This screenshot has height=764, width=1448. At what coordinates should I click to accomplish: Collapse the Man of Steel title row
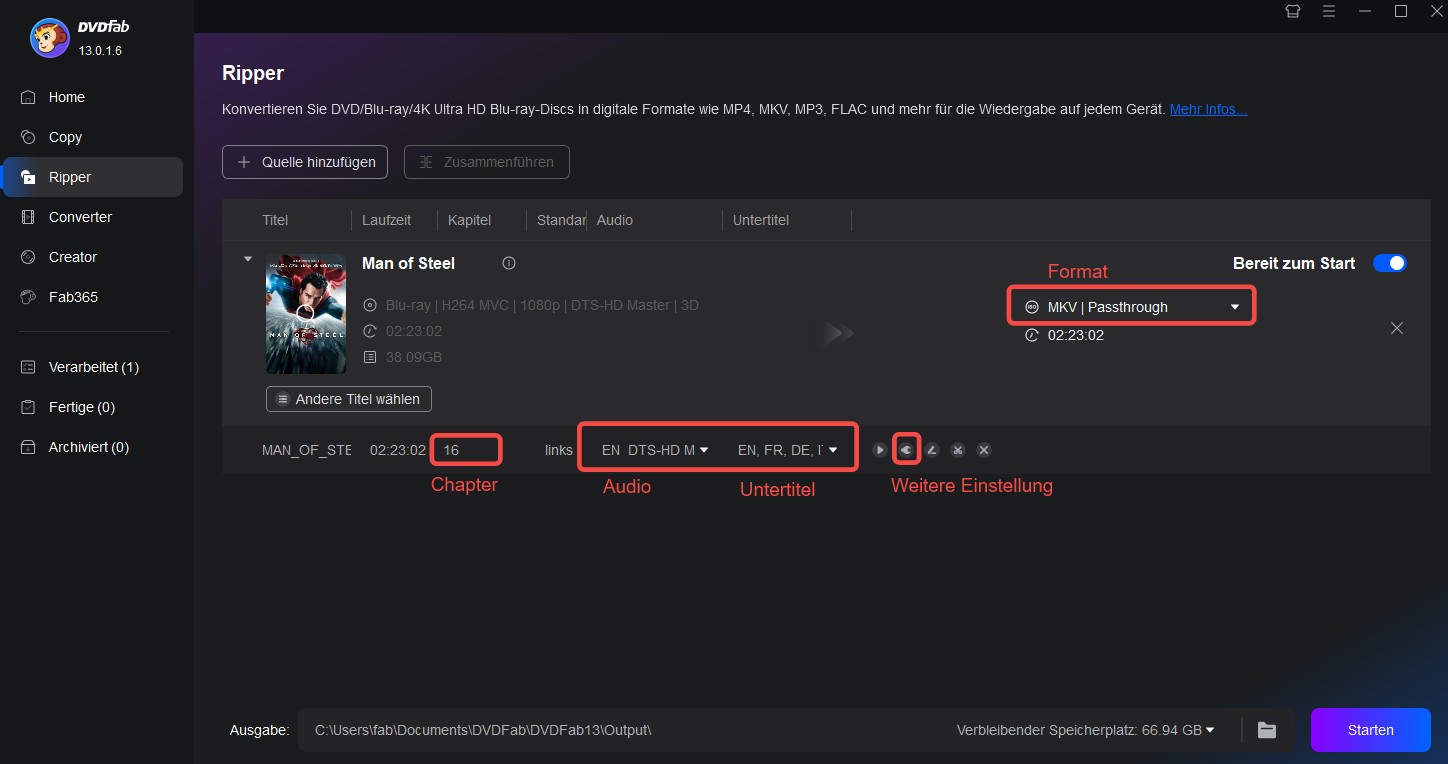[x=248, y=259]
